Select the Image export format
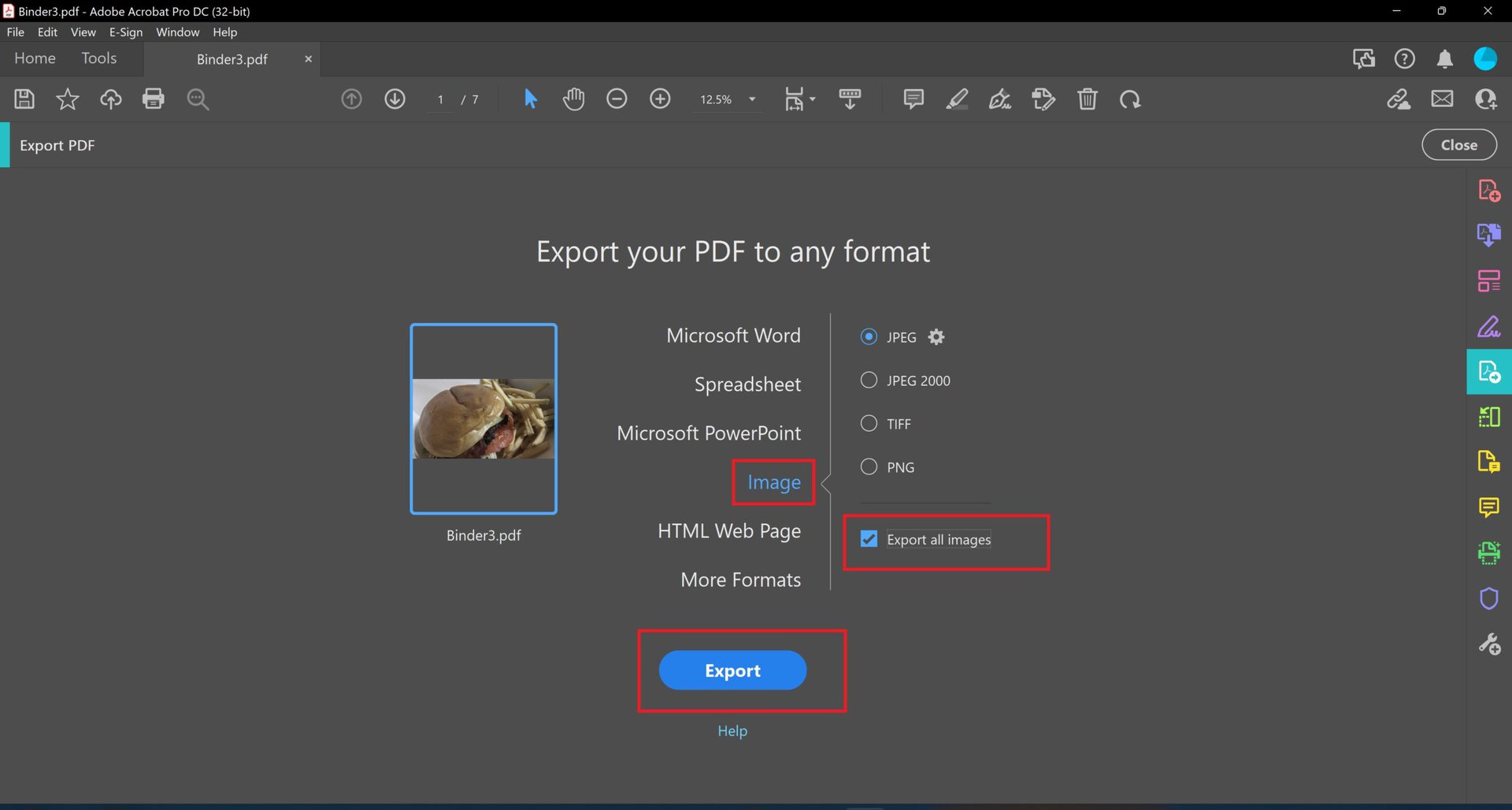 point(774,482)
